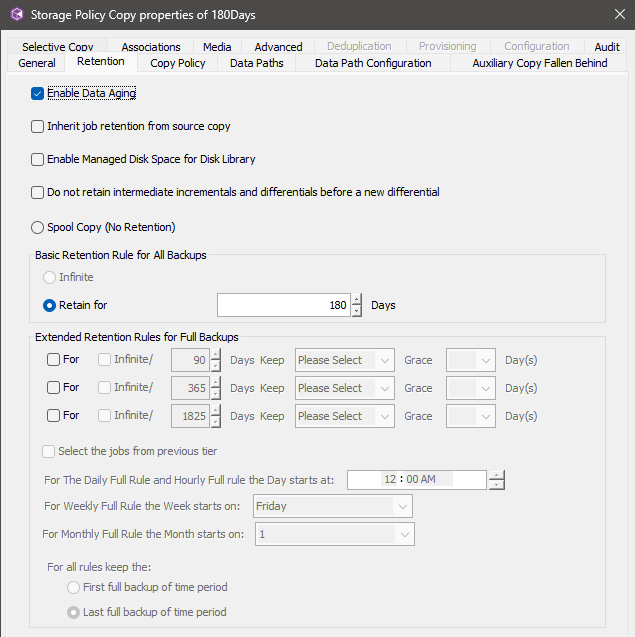
Task: Click the down arrow on day start time
Action: (x=496, y=485)
